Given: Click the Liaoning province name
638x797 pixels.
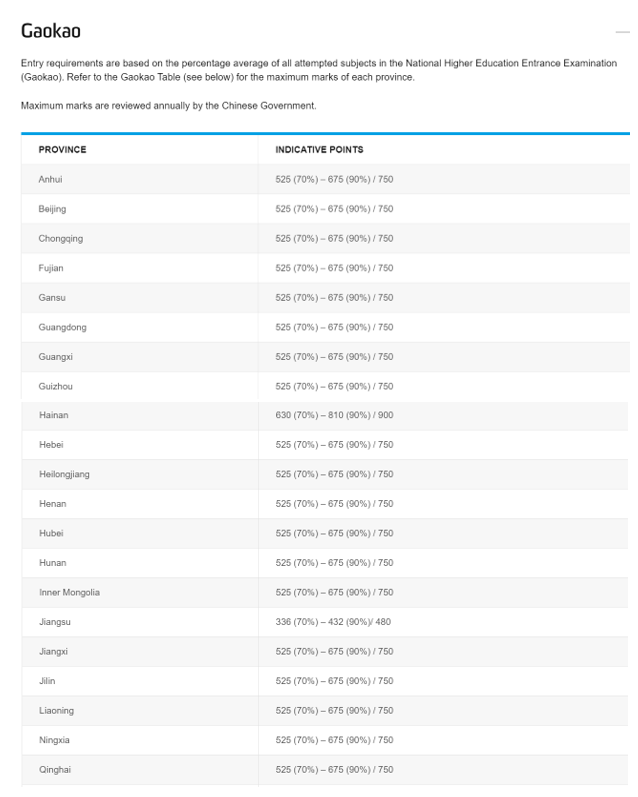Looking at the screenshot, I should point(56,711).
